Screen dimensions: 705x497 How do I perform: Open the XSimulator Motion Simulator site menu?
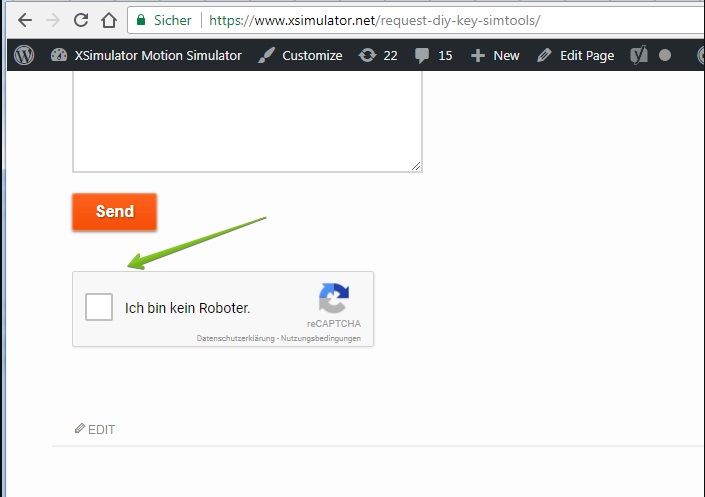pos(146,55)
